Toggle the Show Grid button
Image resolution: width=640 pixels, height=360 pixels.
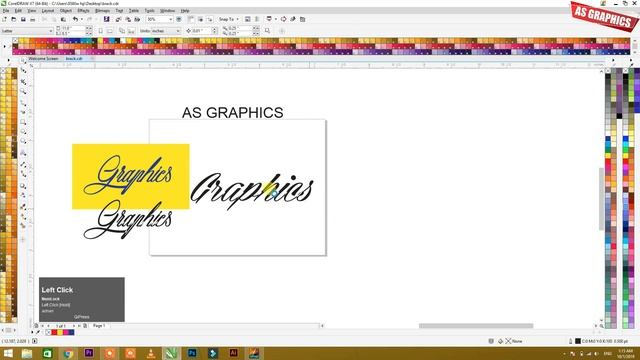pyautogui.click(x=200, y=19)
